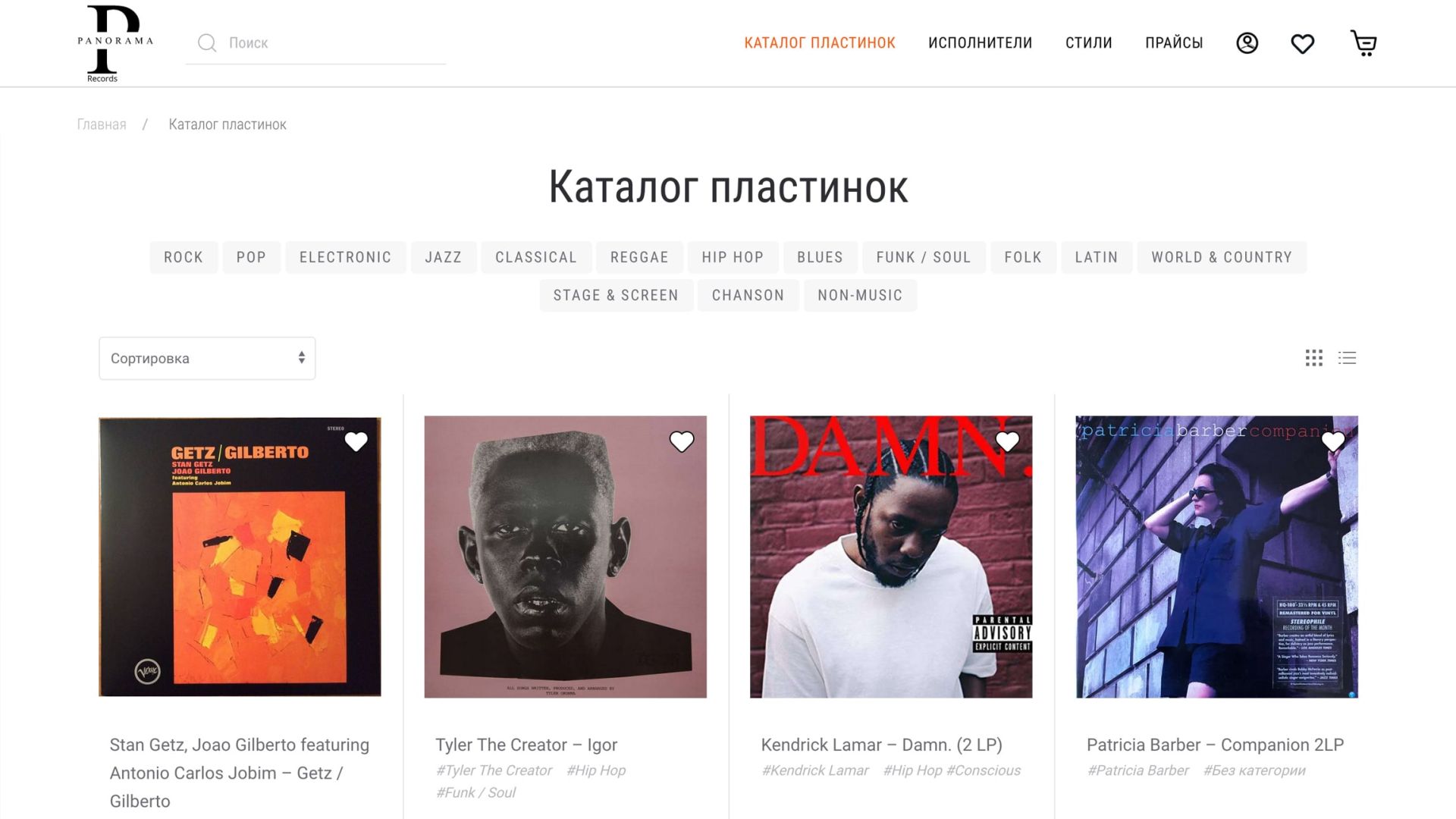Switch to list view layout

pyautogui.click(x=1347, y=358)
